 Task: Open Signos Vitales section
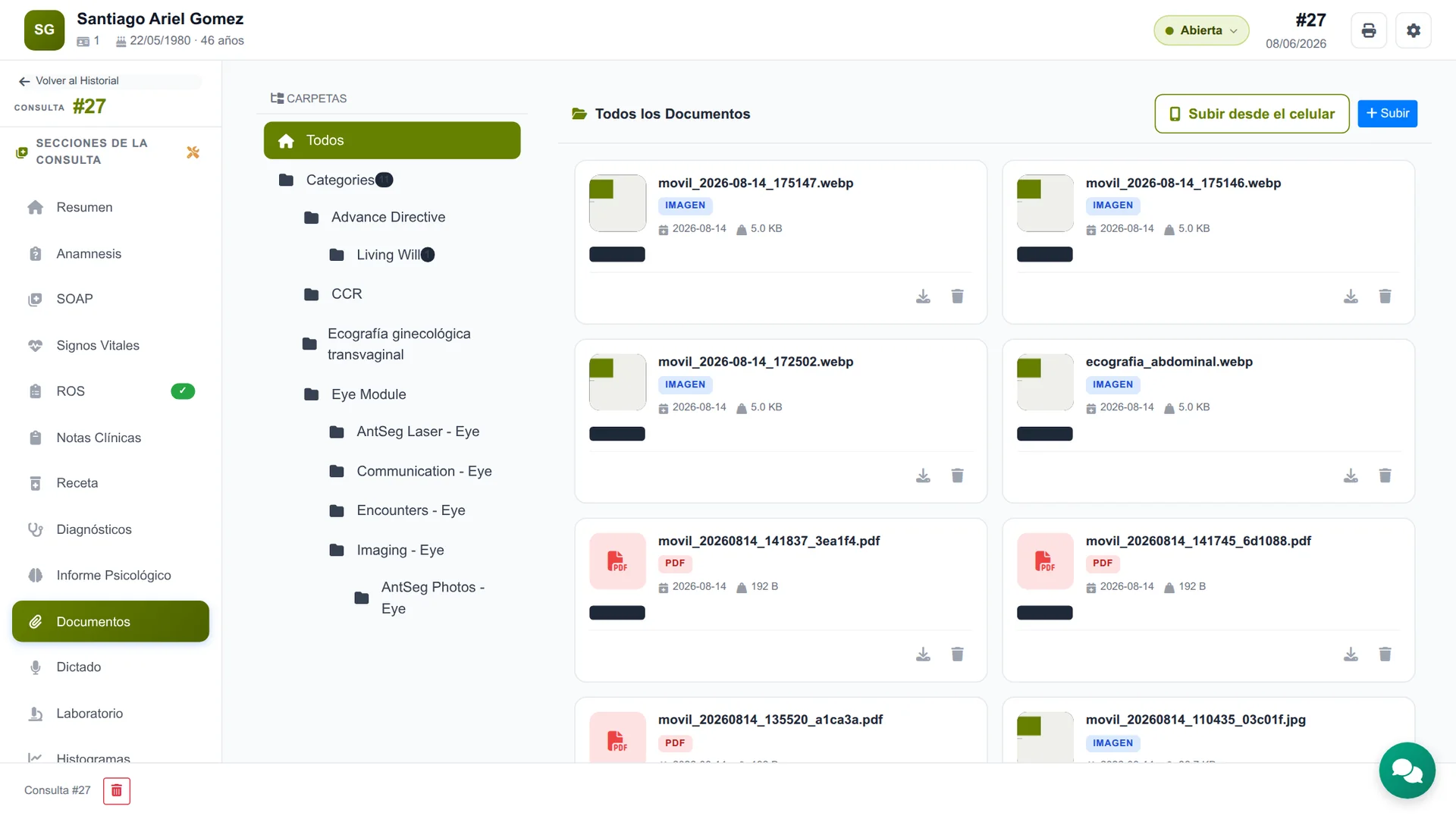tap(110, 346)
